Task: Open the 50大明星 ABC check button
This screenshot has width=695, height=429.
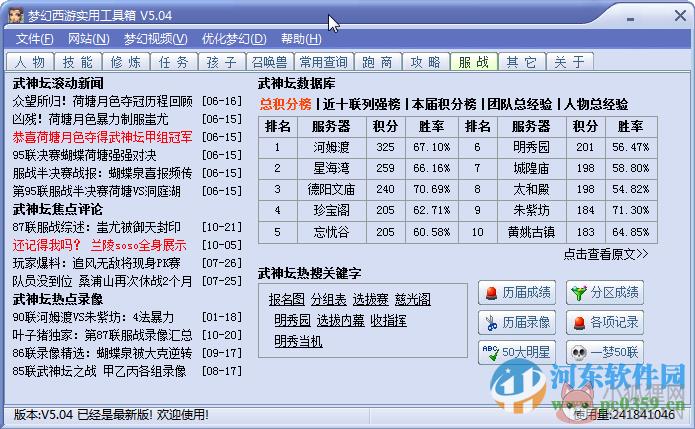Action: 517,352
